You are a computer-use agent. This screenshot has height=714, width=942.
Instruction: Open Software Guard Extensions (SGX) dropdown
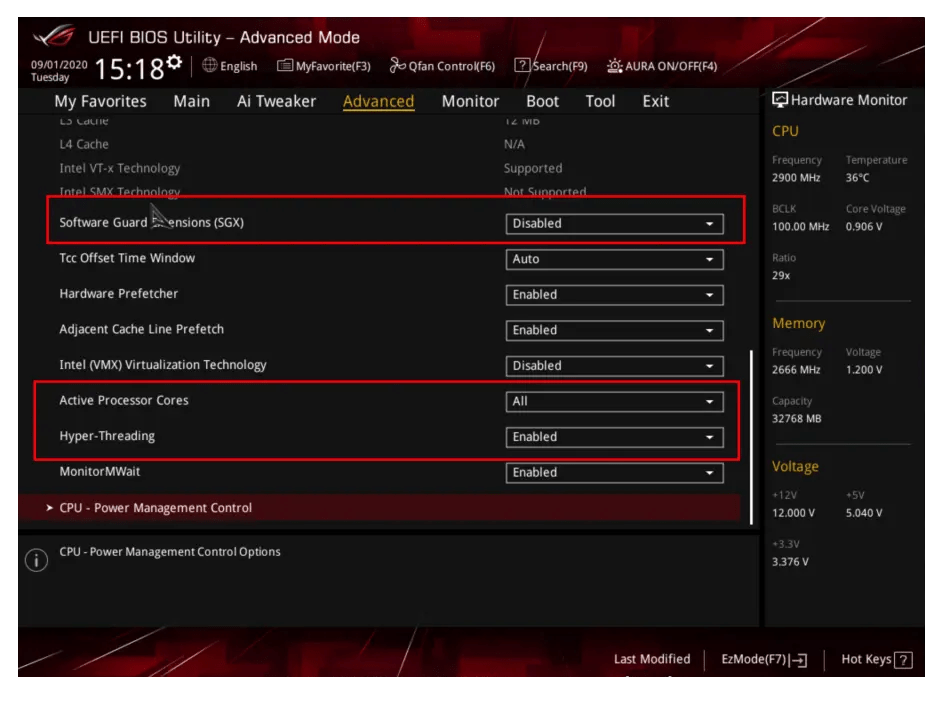coord(614,224)
